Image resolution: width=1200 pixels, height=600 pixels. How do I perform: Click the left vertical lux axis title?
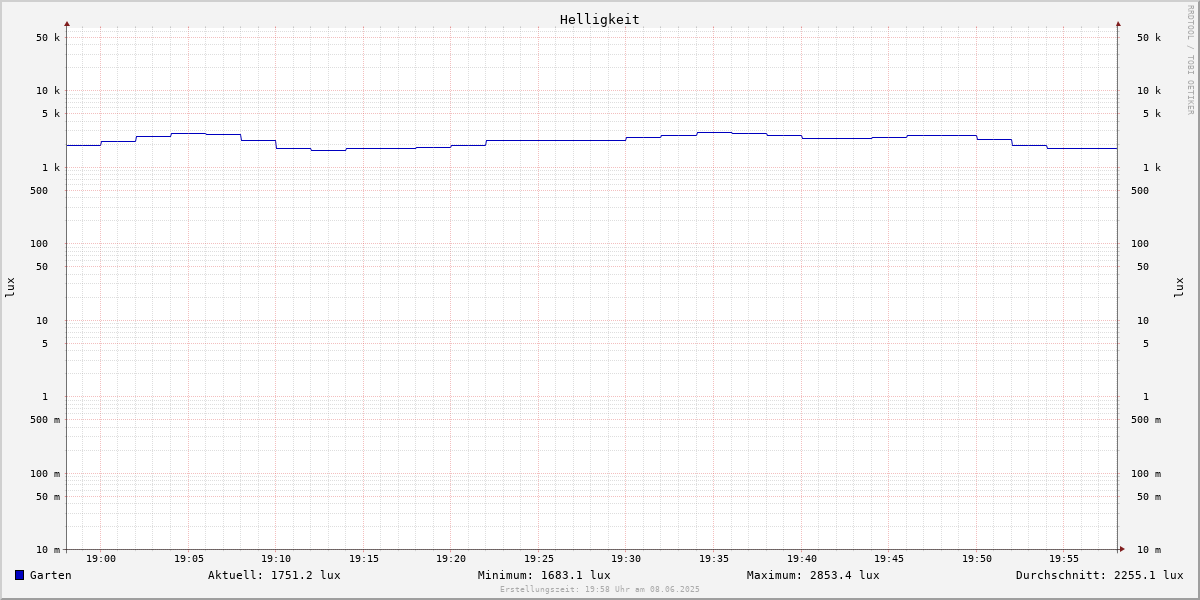pyautogui.click(x=10, y=287)
